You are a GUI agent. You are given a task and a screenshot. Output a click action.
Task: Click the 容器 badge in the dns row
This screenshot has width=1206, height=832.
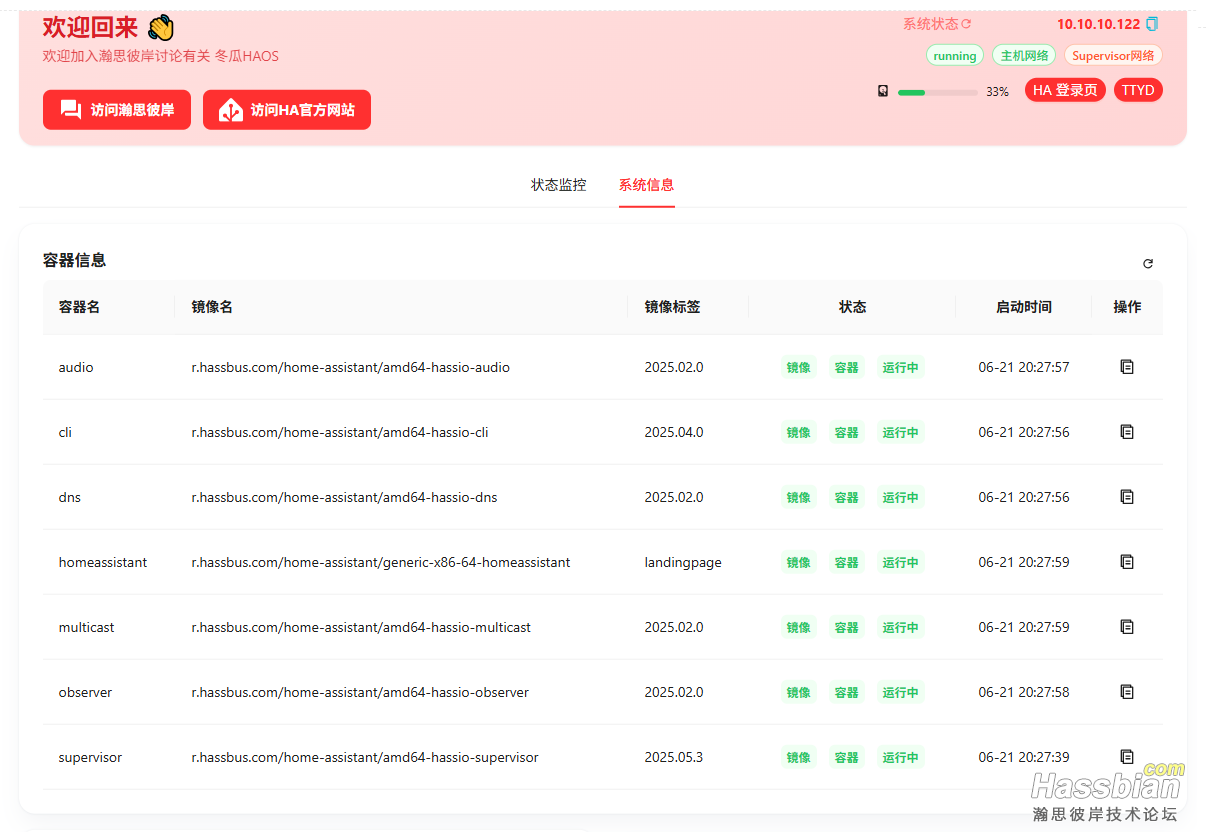[x=847, y=497]
